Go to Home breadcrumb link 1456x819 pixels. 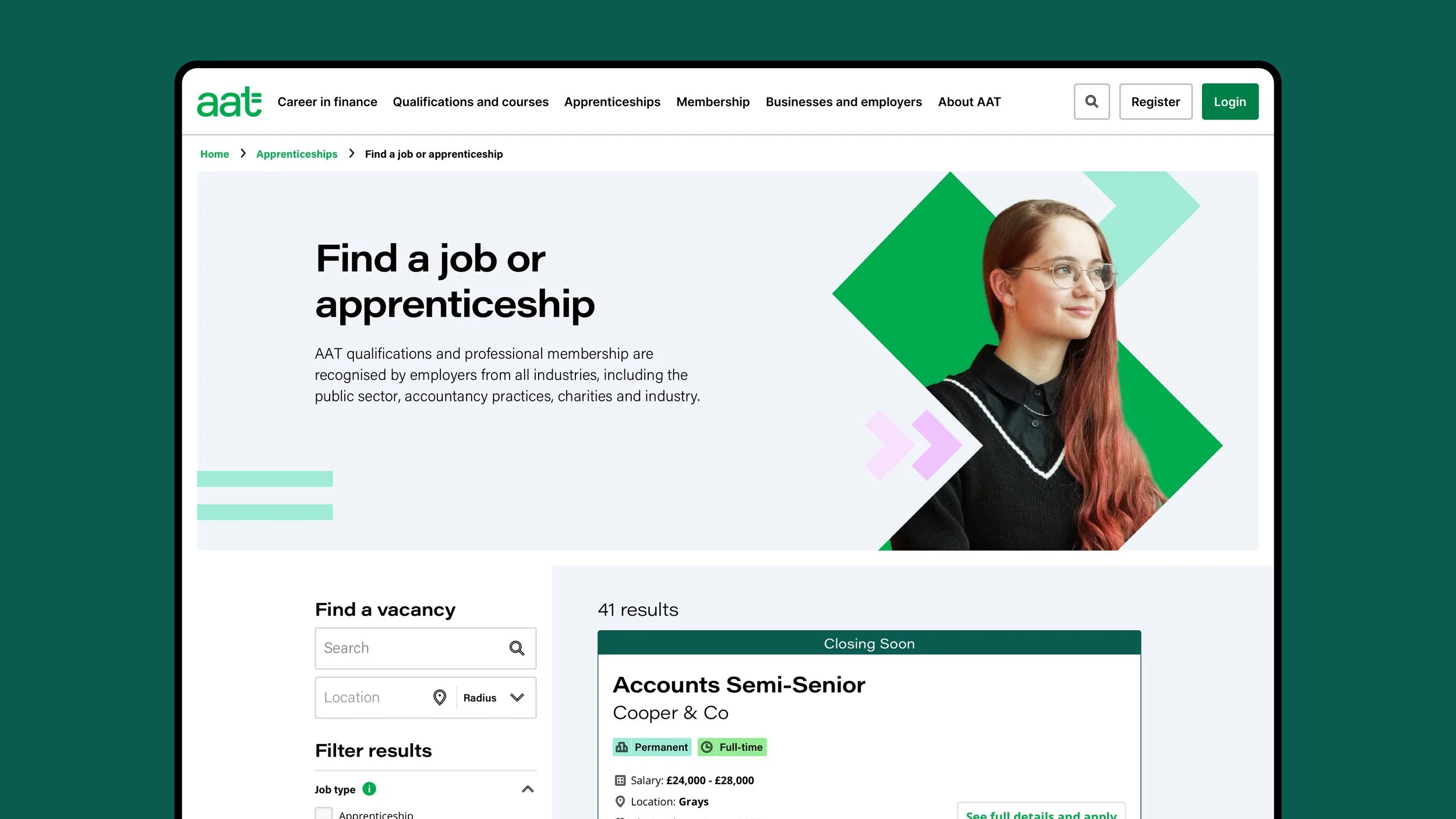pos(214,154)
